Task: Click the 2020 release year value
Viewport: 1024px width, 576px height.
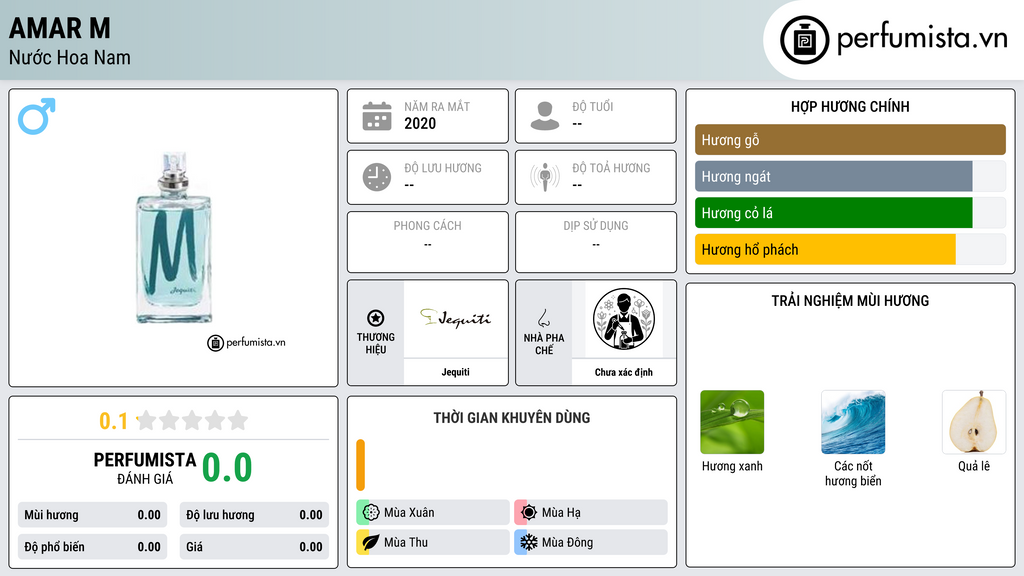Action: (x=420, y=123)
